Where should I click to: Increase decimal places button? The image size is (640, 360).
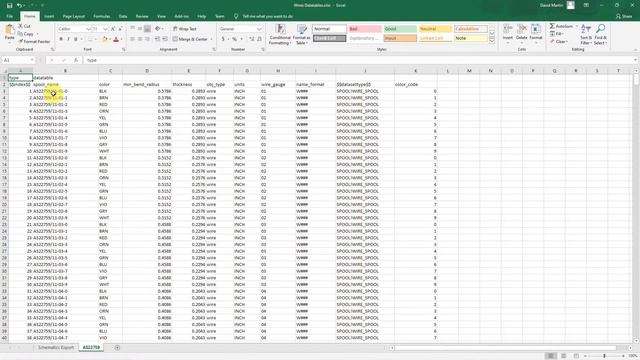[x=251, y=39]
